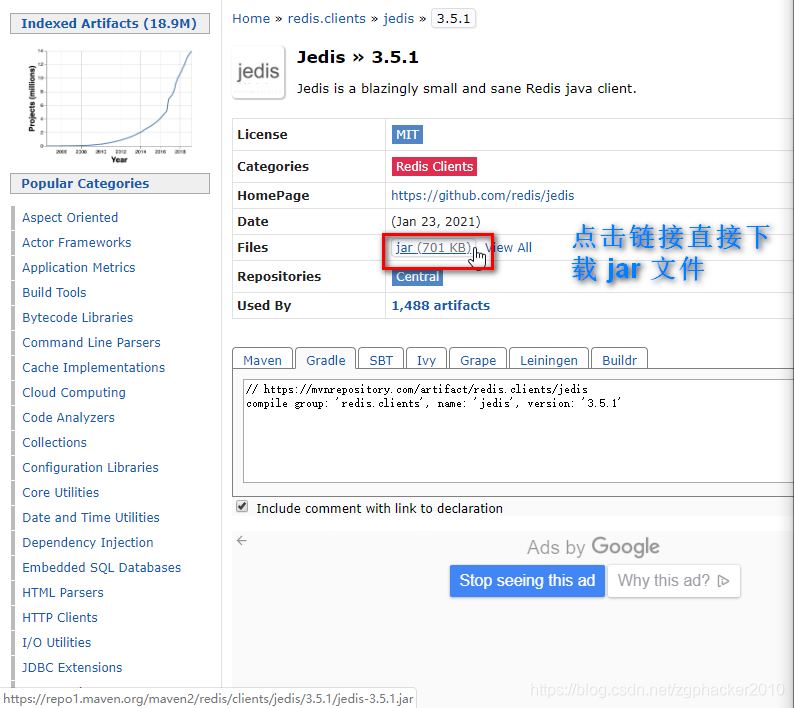The image size is (794, 708).
Task: Open the Code Analyzers category
Action: (x=68, y=417)
